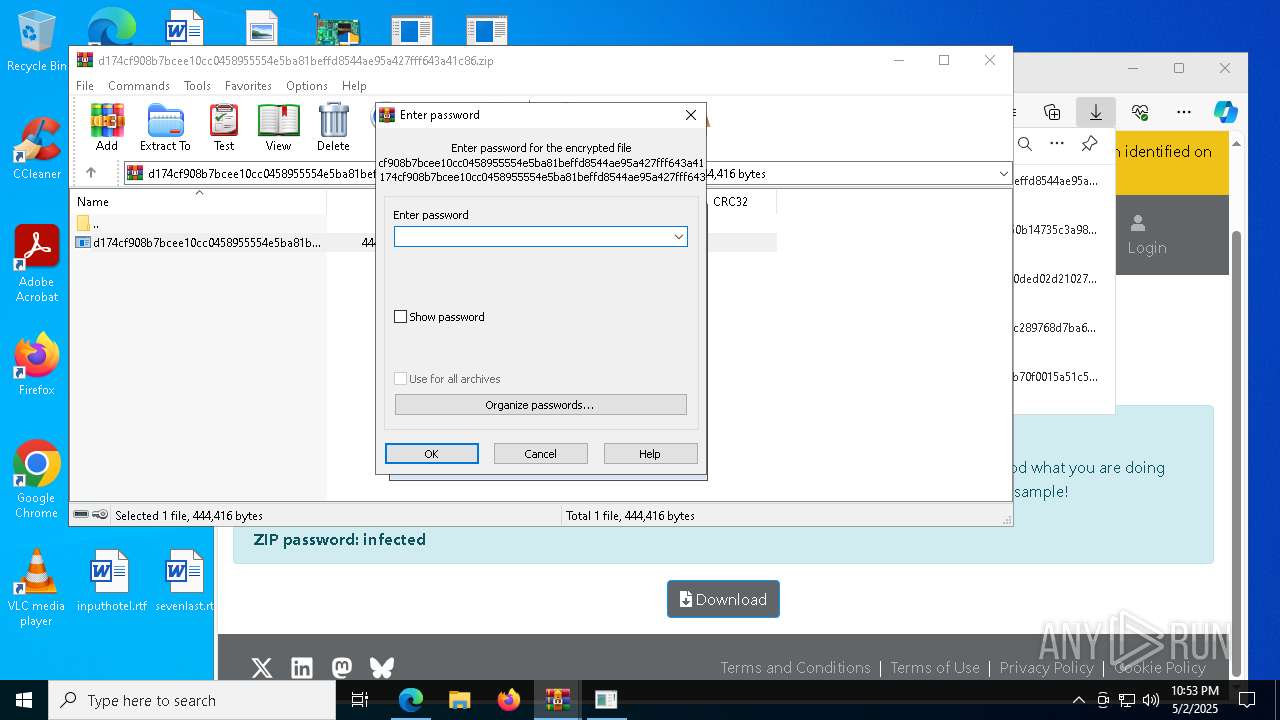1280x720 pixels.
Task: Click the Add toolbar icon in WinRAR
Action: click(x=107, y=127)
